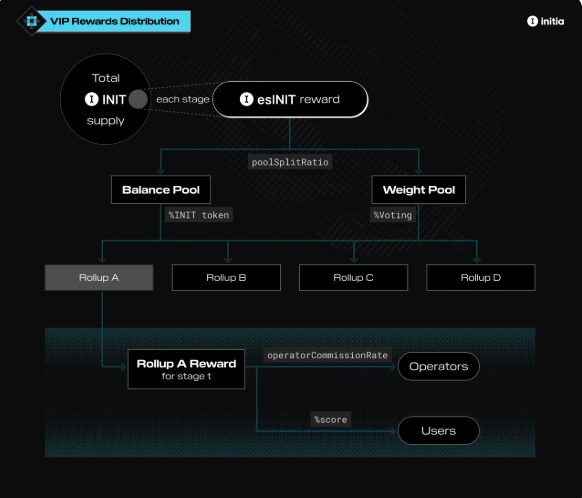
Task: Choose the highlighted Rollup A box
Action: point(99,278)
